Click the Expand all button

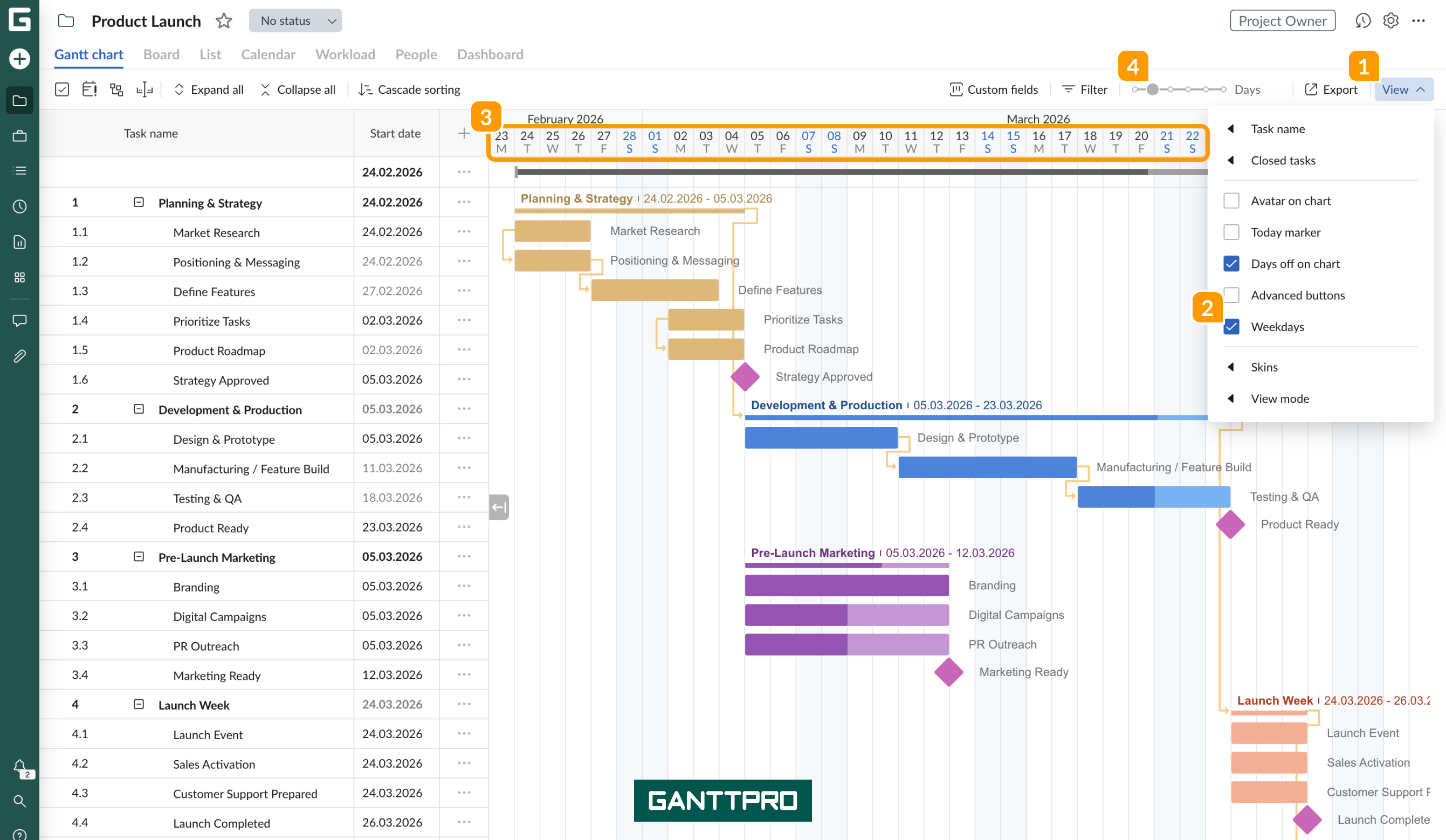click(x=208, y=89)
